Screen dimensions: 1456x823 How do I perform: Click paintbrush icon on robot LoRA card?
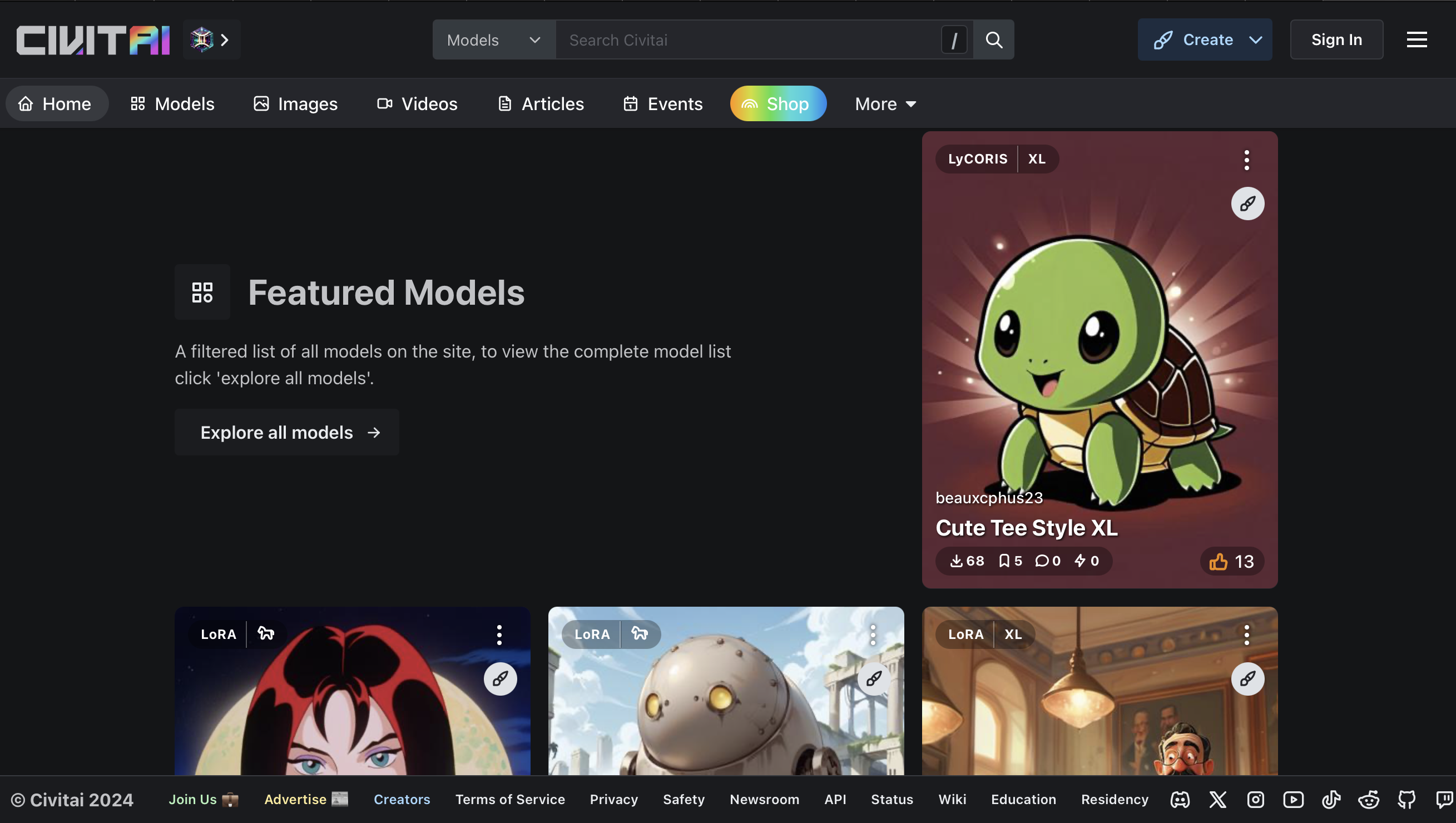point(874,678)
